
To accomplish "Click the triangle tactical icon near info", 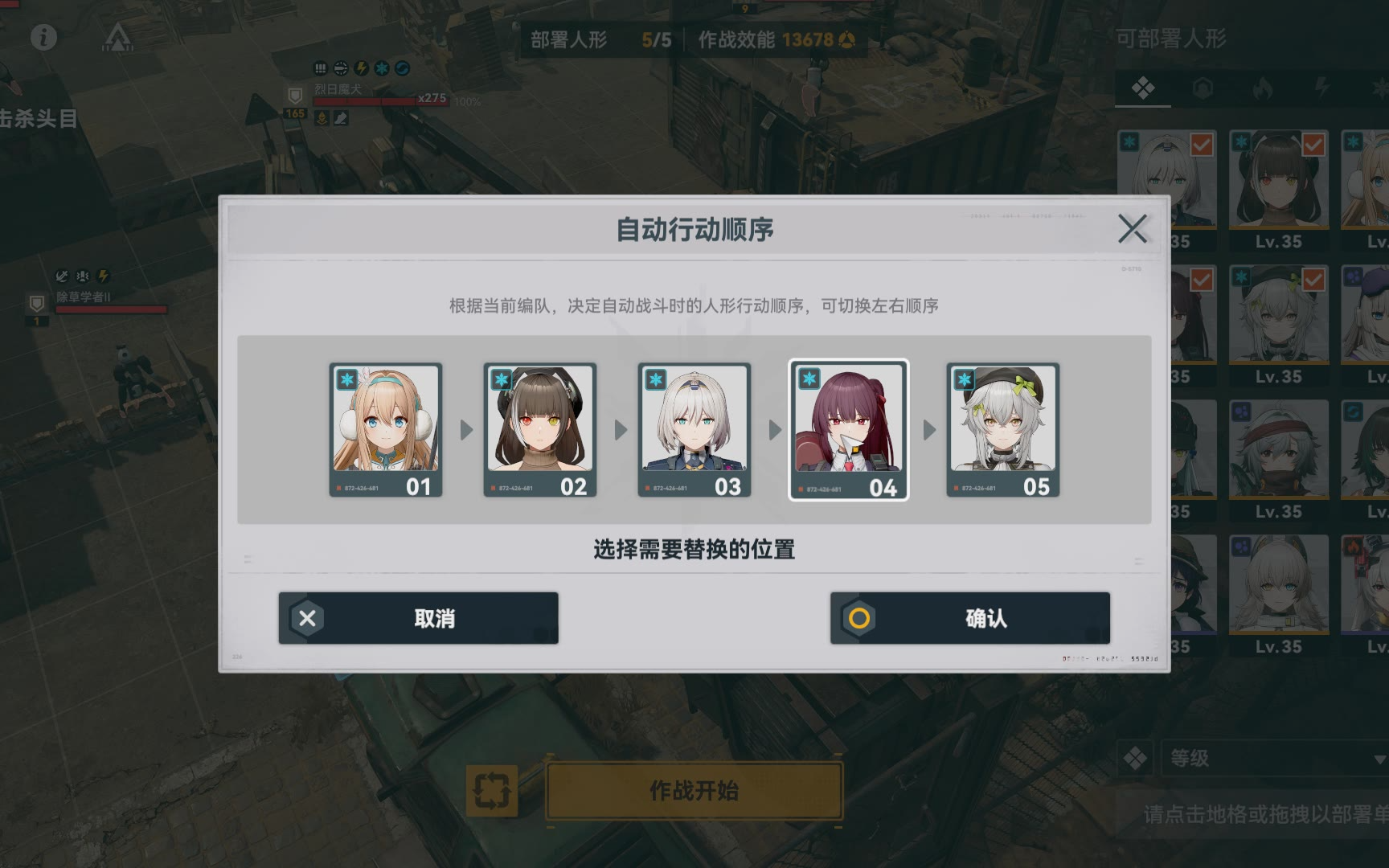I will 118,37.
